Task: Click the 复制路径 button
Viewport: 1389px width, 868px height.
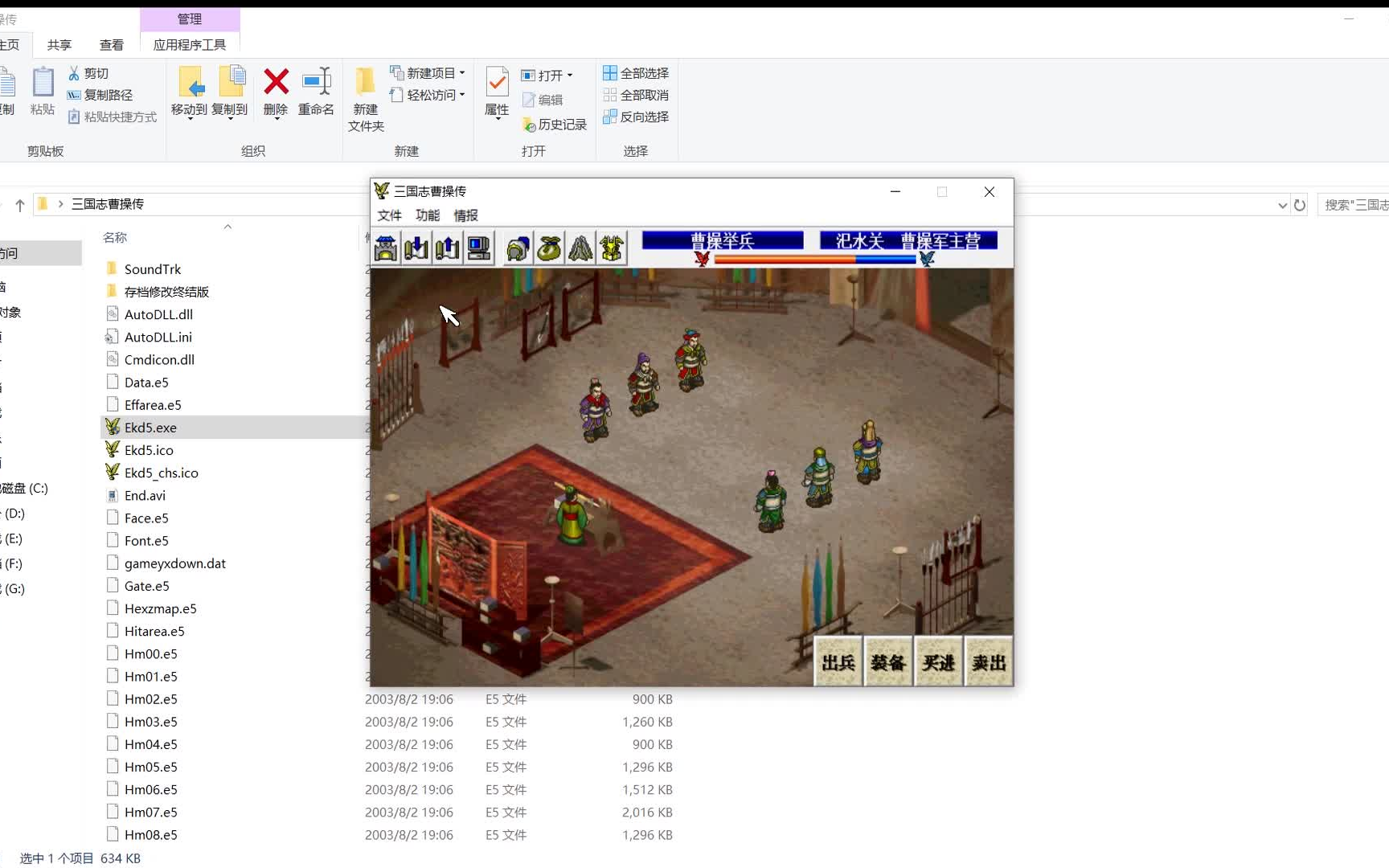Action: point(100,95)
